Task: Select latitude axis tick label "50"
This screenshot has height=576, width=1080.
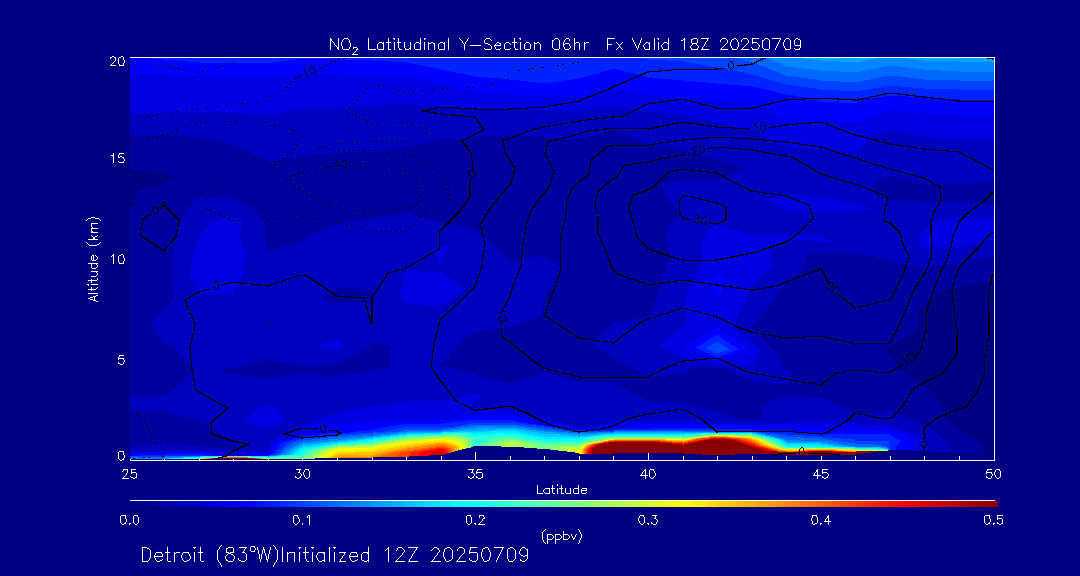Action: click(x=994, y=474)
